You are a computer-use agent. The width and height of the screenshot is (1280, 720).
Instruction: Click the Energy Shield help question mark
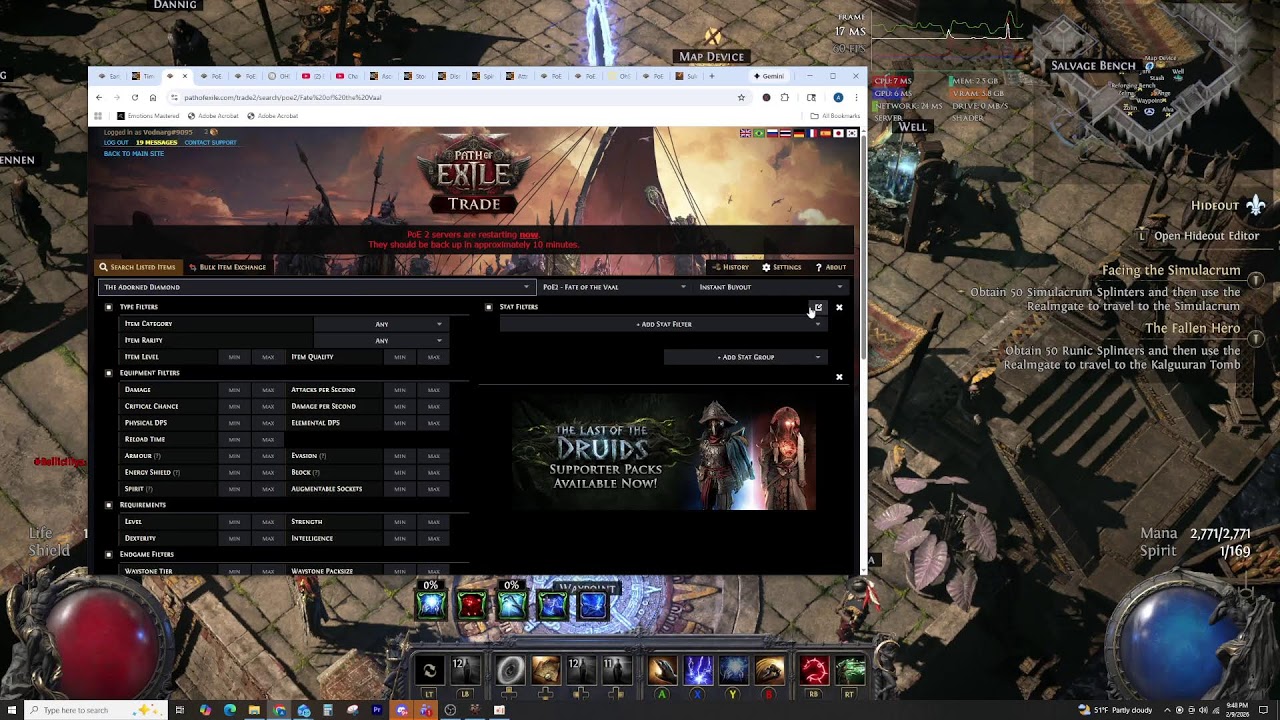point(177,472)
